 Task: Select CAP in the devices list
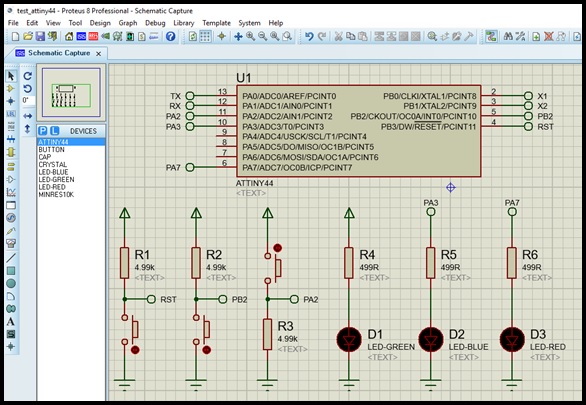71,157
